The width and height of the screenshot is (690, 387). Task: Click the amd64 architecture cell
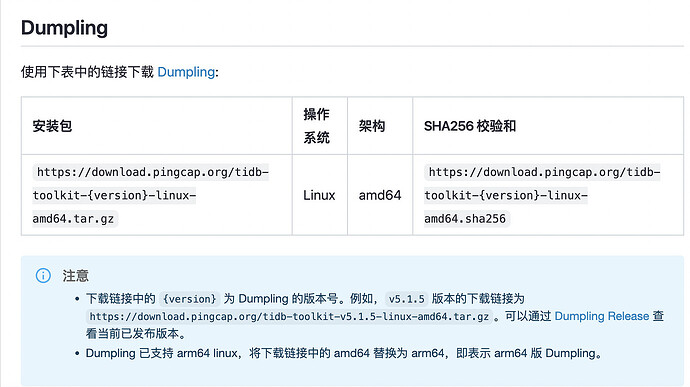pyautogui.click(x=380, y=195)
